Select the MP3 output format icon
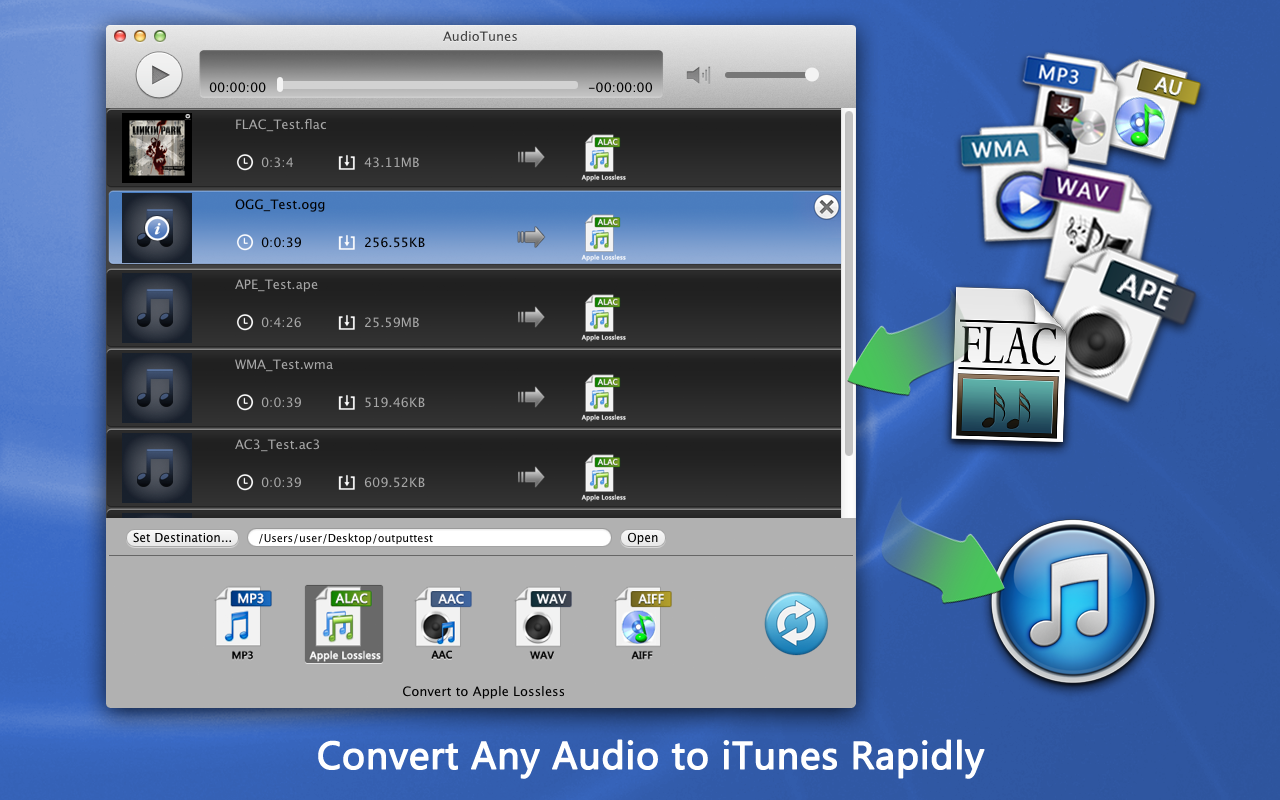1280x800 pixels. [x=242, y=622]
